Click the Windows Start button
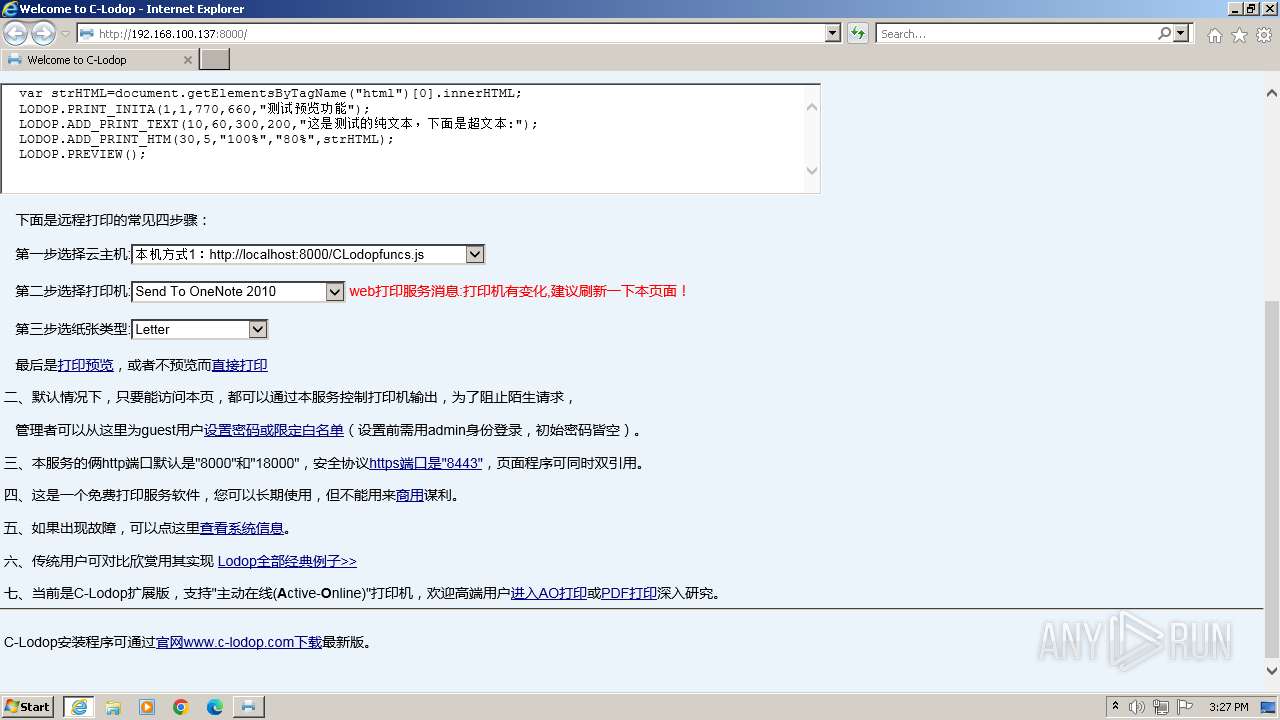Viewport: 1280px width, 720px height. click(28, 706)
